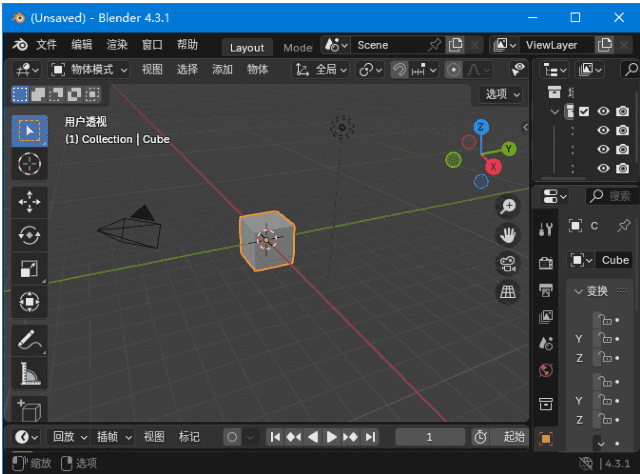Screen dimensions: 640x474
Task: Open World properties globe tab
Action: 546,371
